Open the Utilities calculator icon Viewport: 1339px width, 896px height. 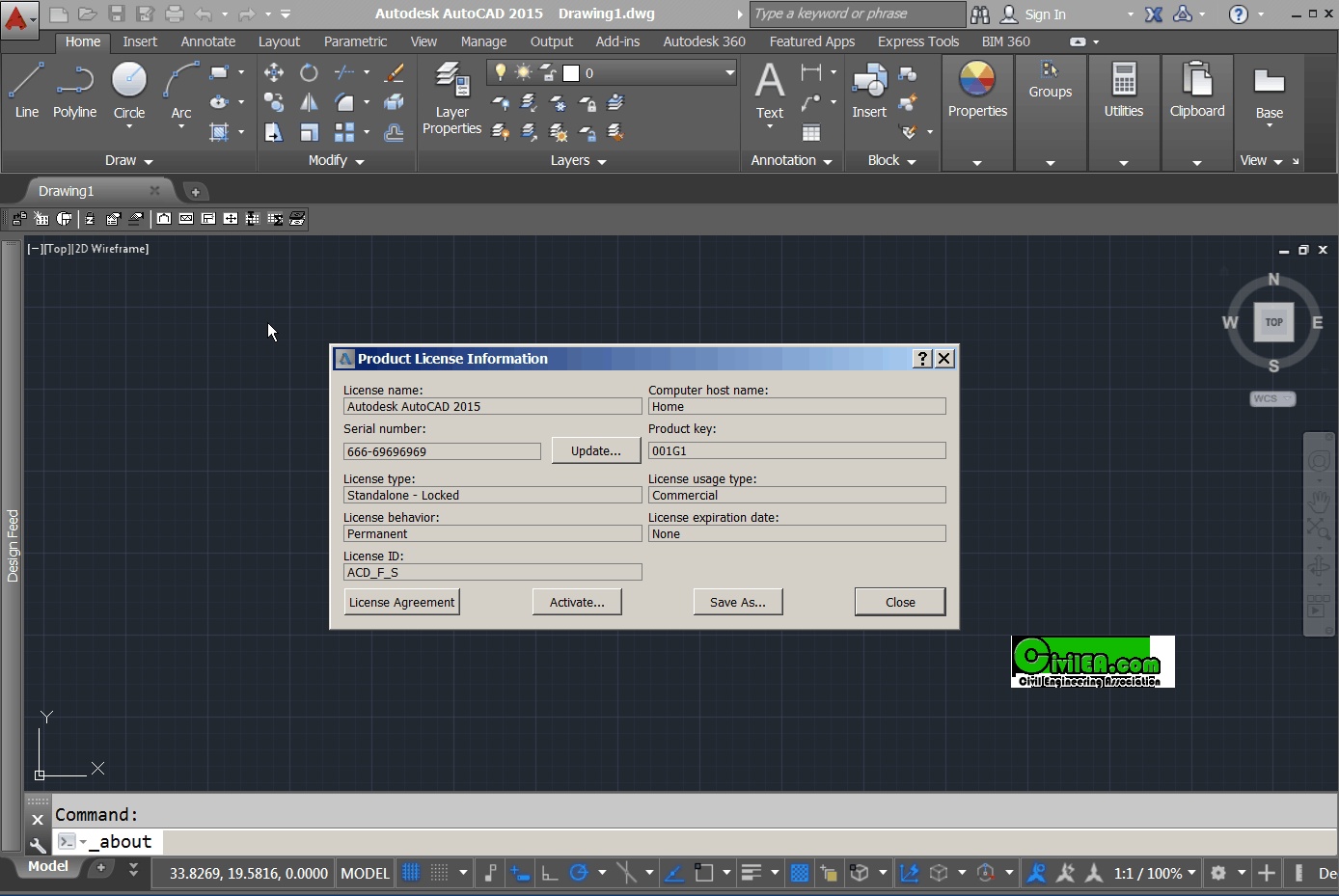pyautogui.click(x=1124, y=80)
